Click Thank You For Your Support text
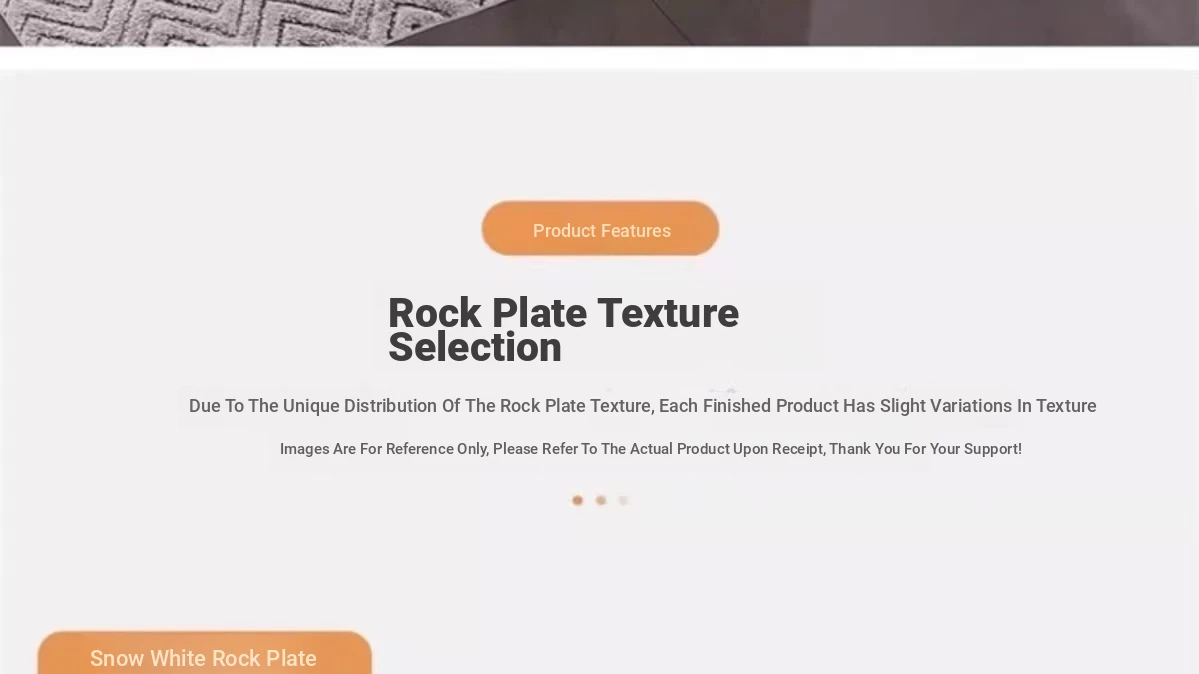 coord(925,449)
